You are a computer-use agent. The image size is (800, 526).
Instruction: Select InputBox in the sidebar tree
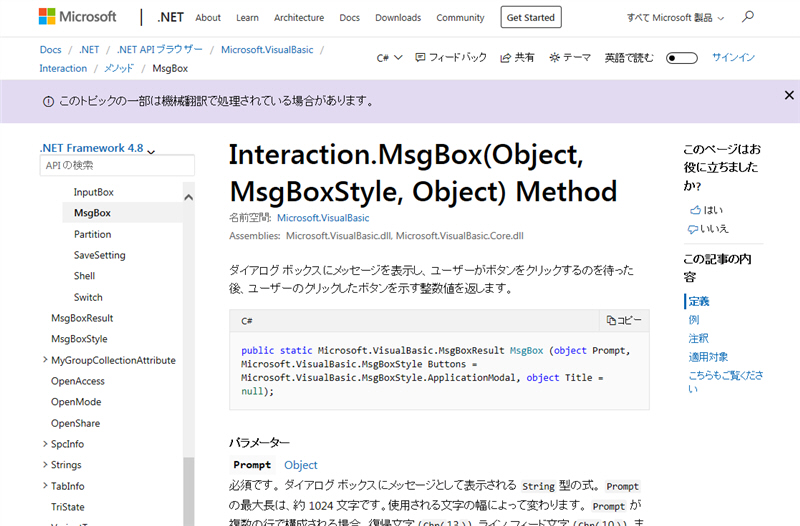pyautogui.click(x=94, y=192)
